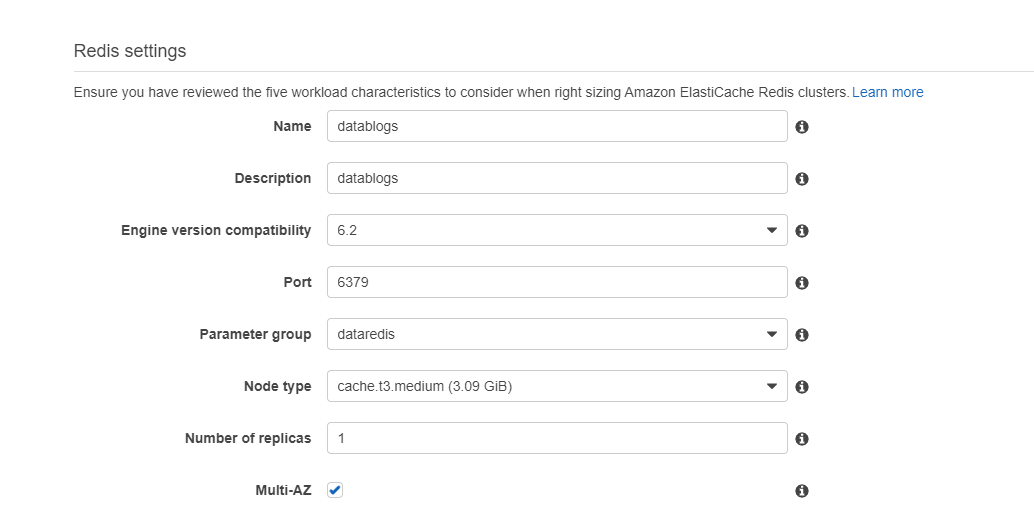Click the info icon next to Port
The width and height of the screenshot is (1034, 526).
tap(802, 283)
